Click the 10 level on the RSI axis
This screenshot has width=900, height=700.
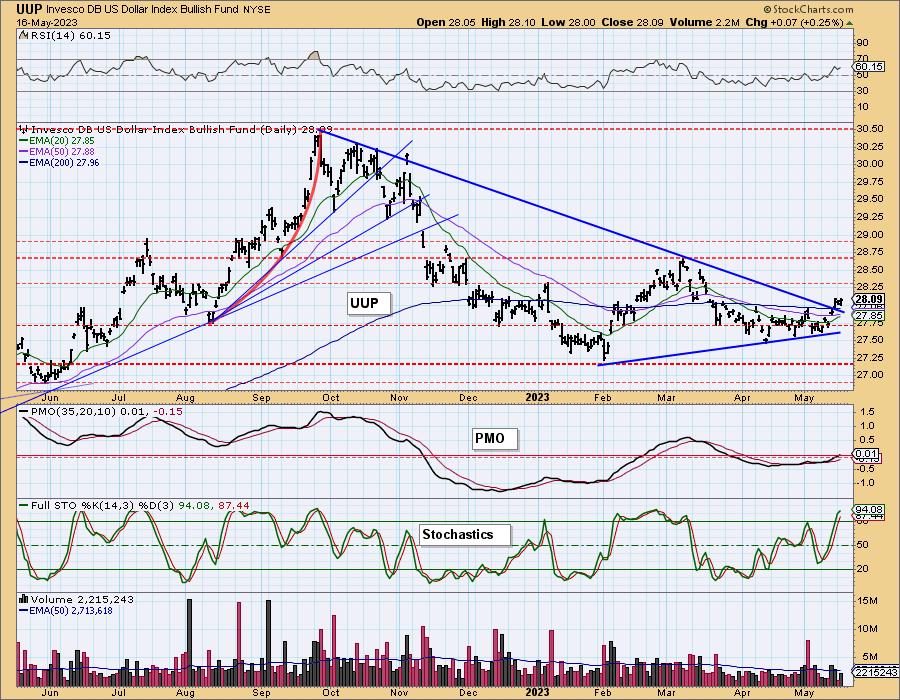pyautogui.click(x=862, y=107)
